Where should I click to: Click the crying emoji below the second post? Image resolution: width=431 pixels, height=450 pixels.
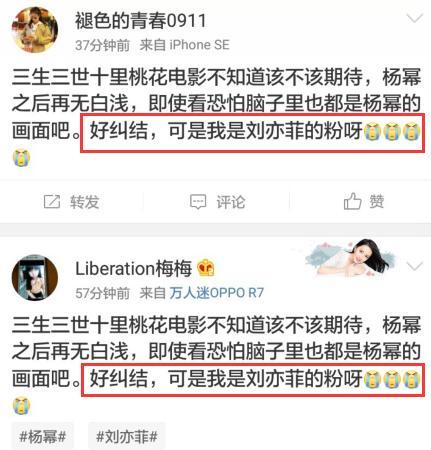tap(22, 406)
